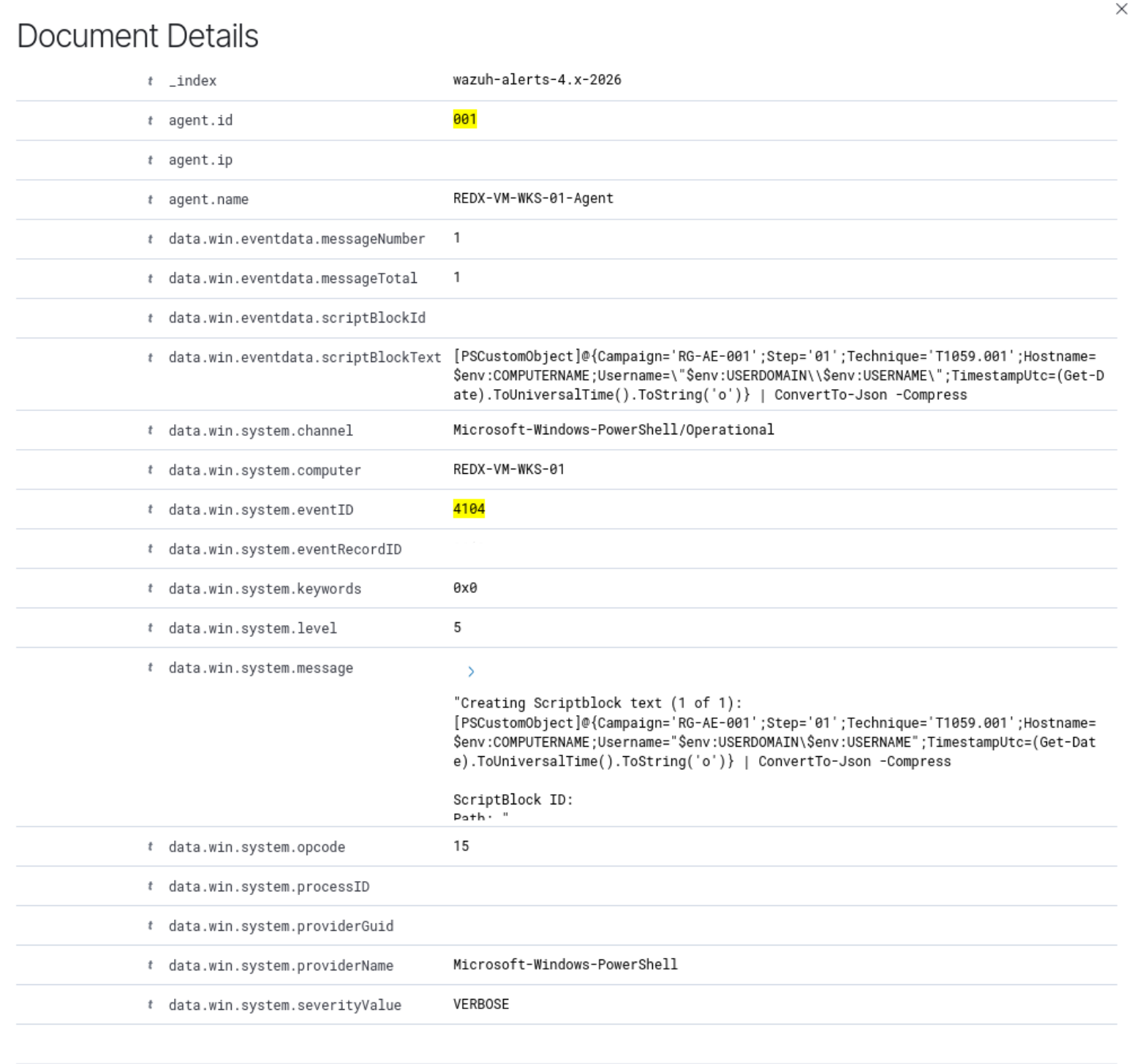1140x1064 pixels.
Task: Click the type icon beside data.win.system.severityValue
Action: 150,1005
